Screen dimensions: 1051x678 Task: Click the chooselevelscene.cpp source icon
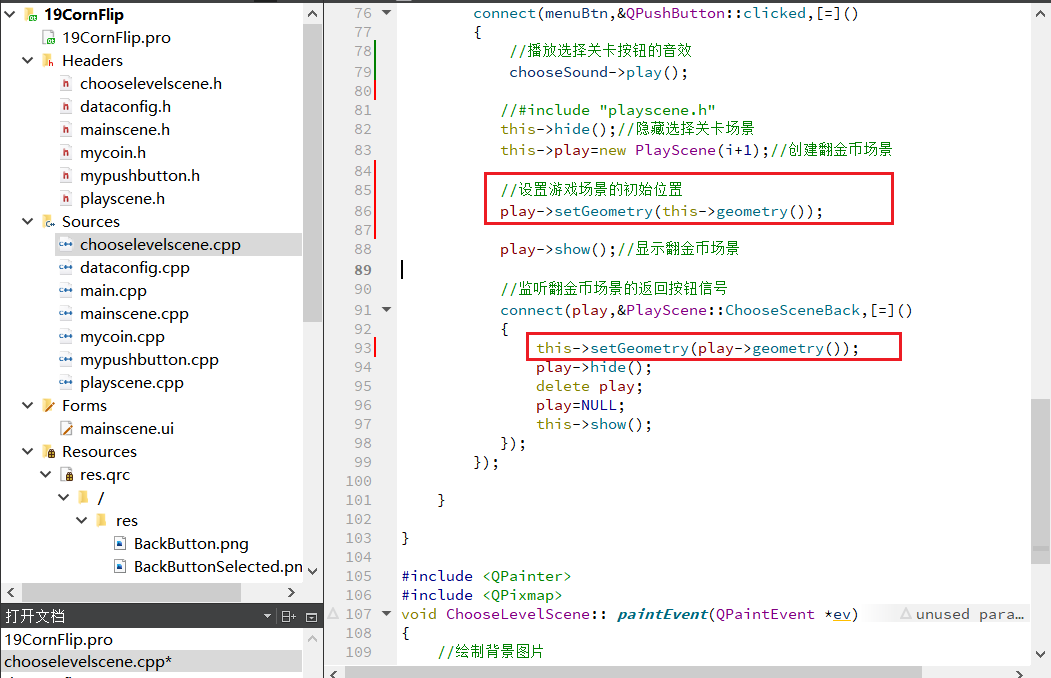pos(66,245)
